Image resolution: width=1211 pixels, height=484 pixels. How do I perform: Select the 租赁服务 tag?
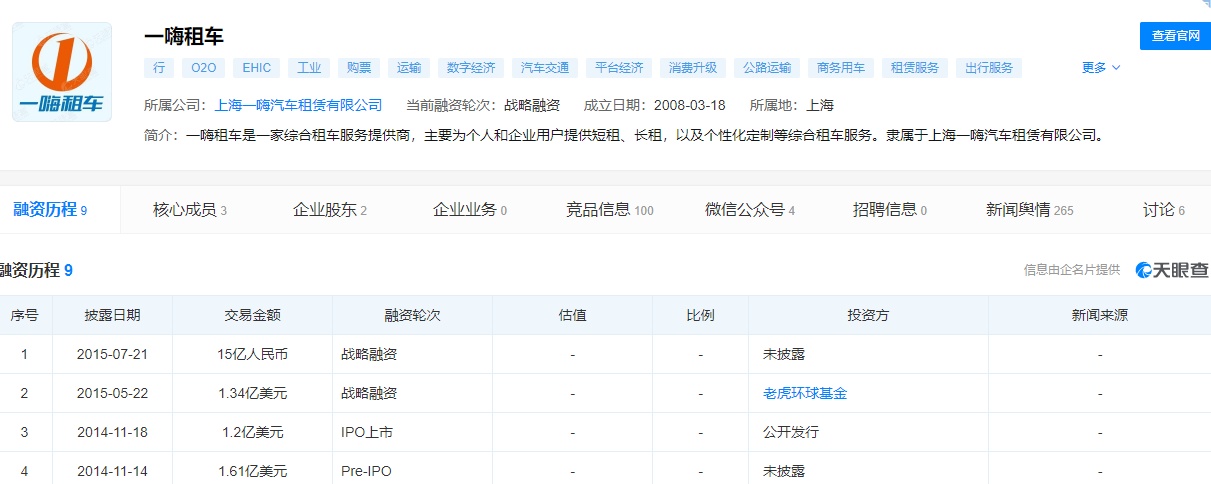coord(915,68)
